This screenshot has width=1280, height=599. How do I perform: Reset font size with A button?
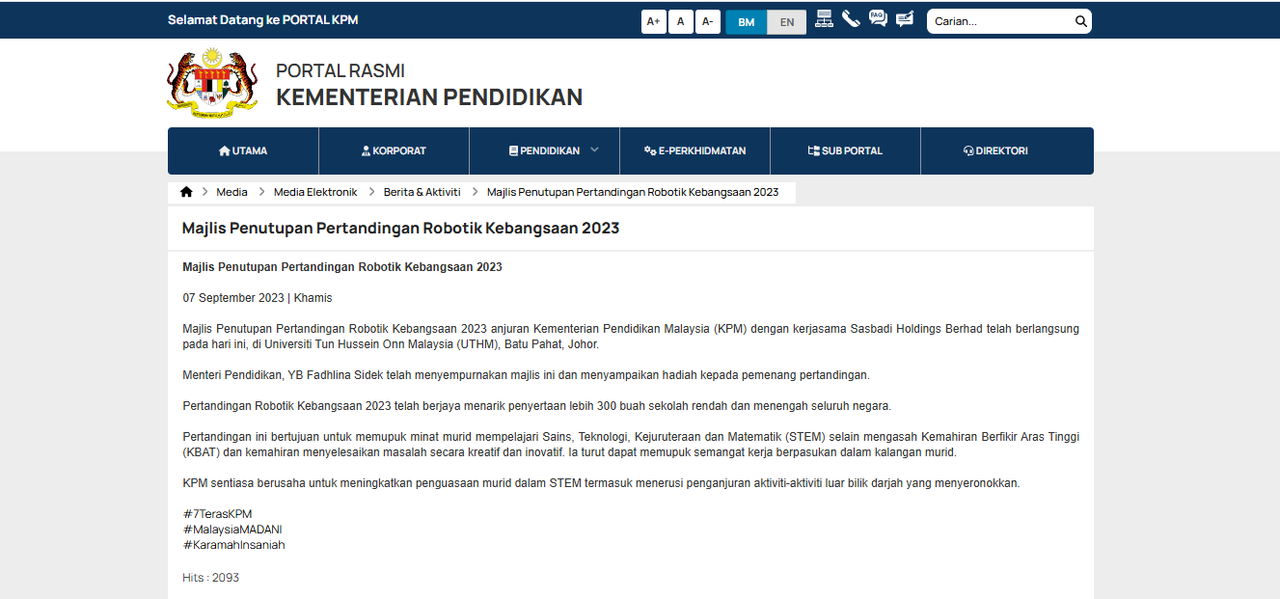pyautogui.click(x=681, y=21)
